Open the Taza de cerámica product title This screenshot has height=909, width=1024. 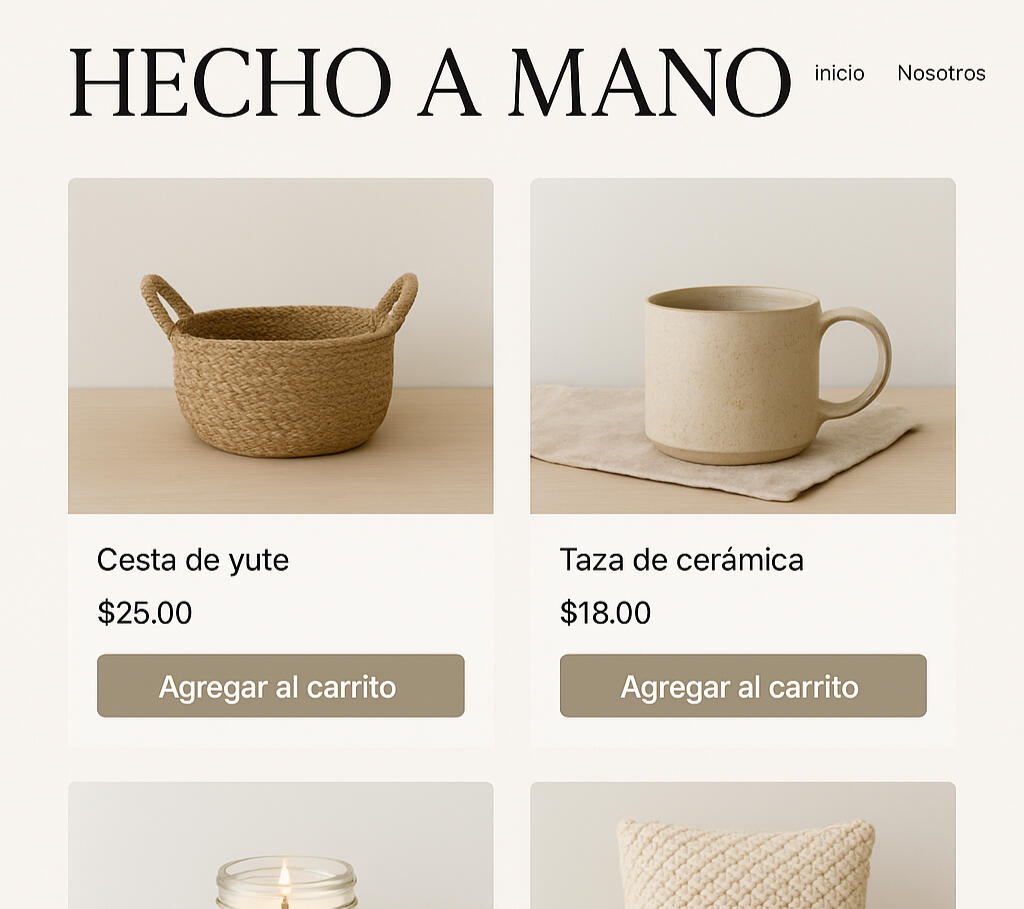click(x=681, y=560)
